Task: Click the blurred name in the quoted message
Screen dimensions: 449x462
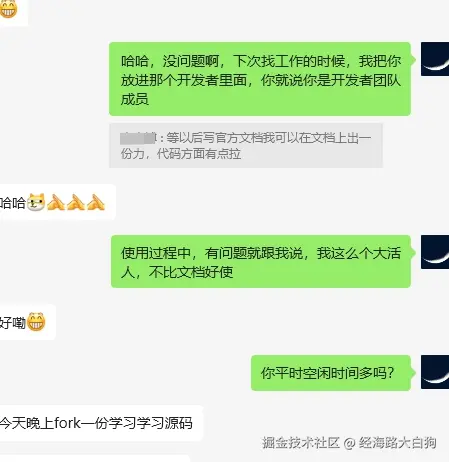Action: (138, 138)
